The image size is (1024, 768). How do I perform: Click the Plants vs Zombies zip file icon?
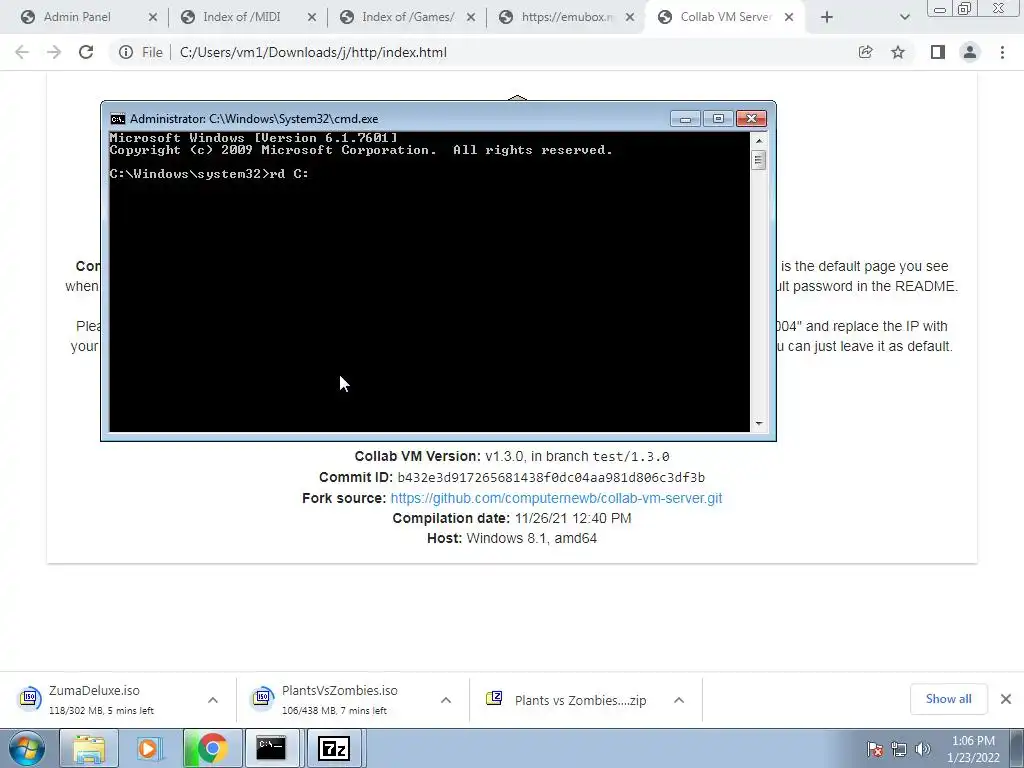pos(494,698)
